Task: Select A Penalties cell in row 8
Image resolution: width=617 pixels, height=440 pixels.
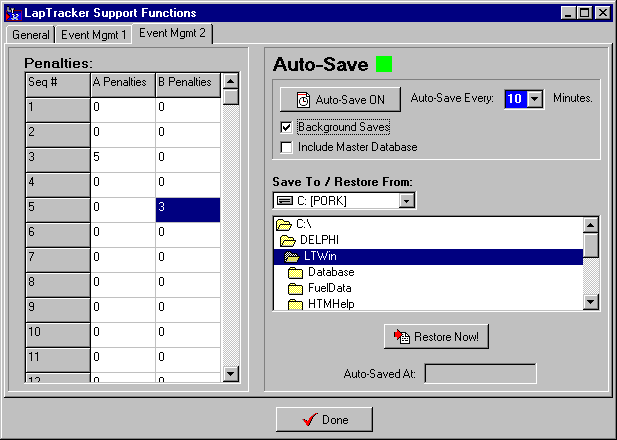Action: click(x=123, y=285)
